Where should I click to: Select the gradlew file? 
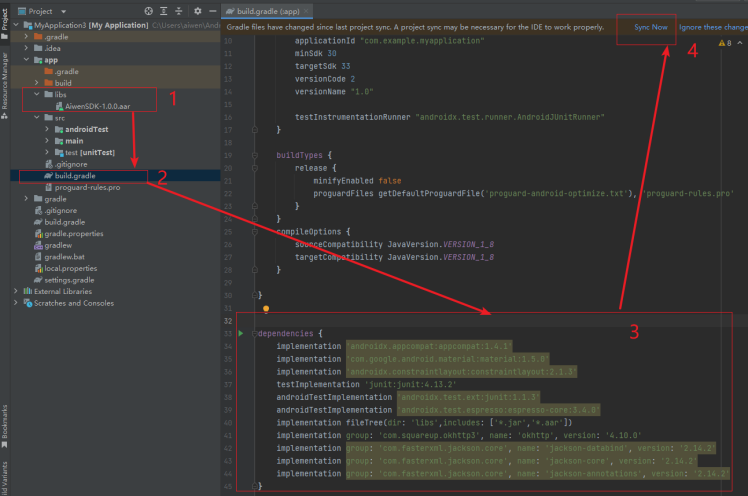tap(53, 245)
